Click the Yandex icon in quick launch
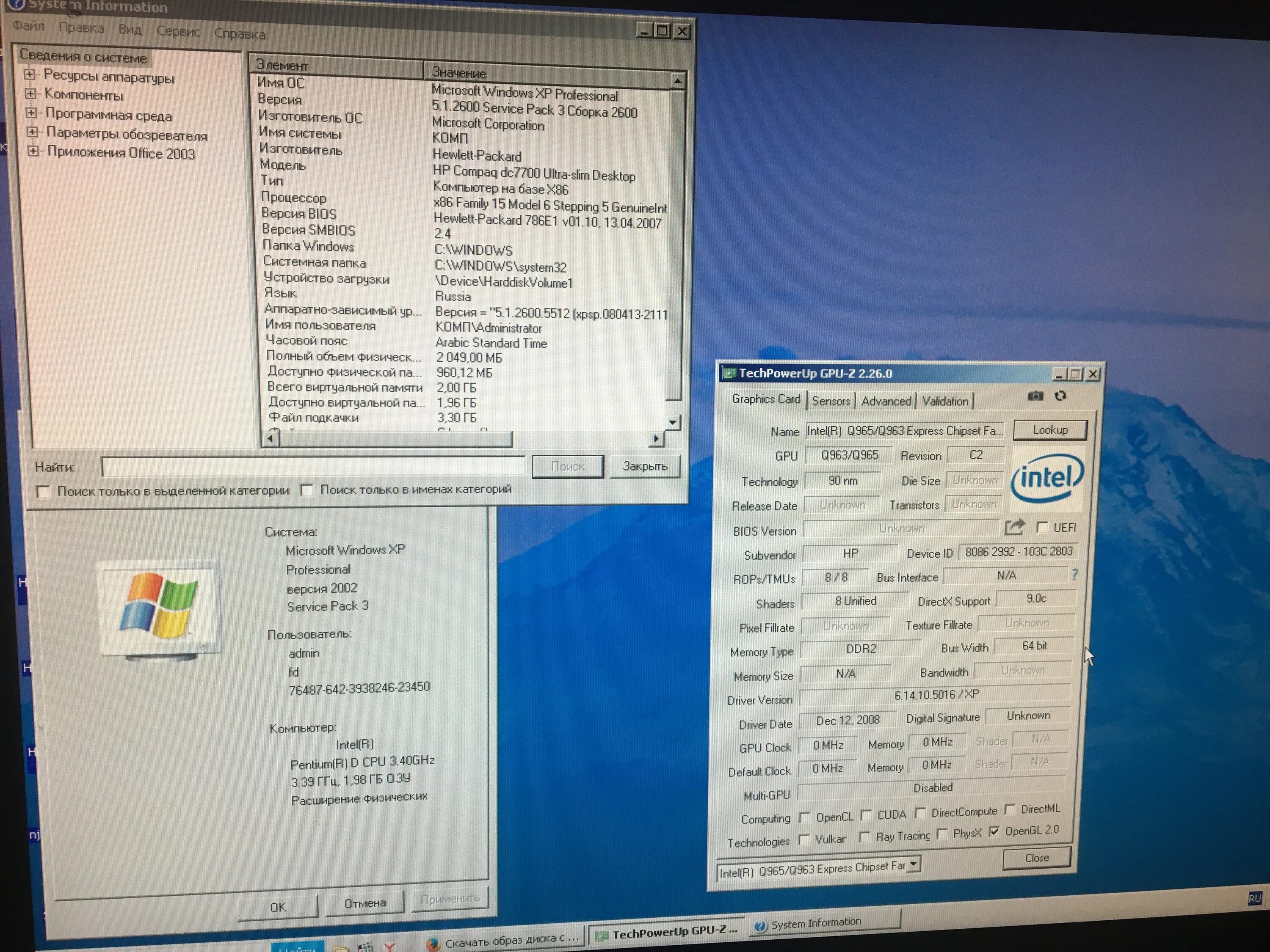This screenshot has height=952, width=1270. click(x=390, y=947)
